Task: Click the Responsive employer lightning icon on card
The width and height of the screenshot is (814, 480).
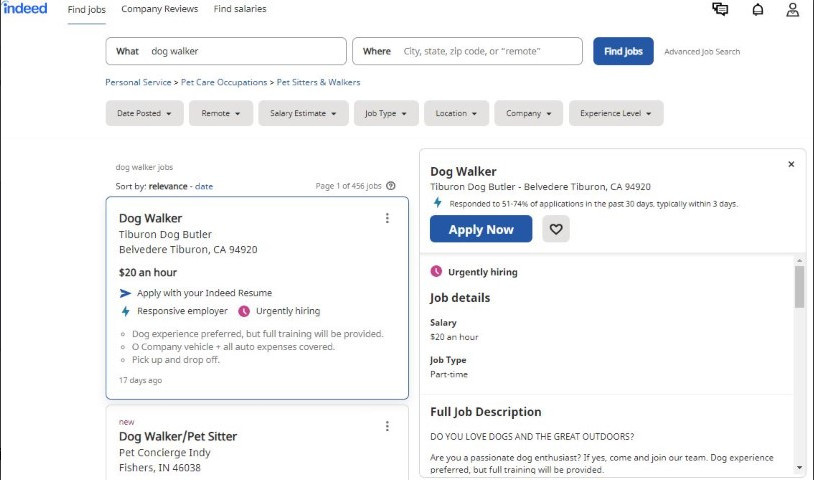Action: click(x=125, y=311)
